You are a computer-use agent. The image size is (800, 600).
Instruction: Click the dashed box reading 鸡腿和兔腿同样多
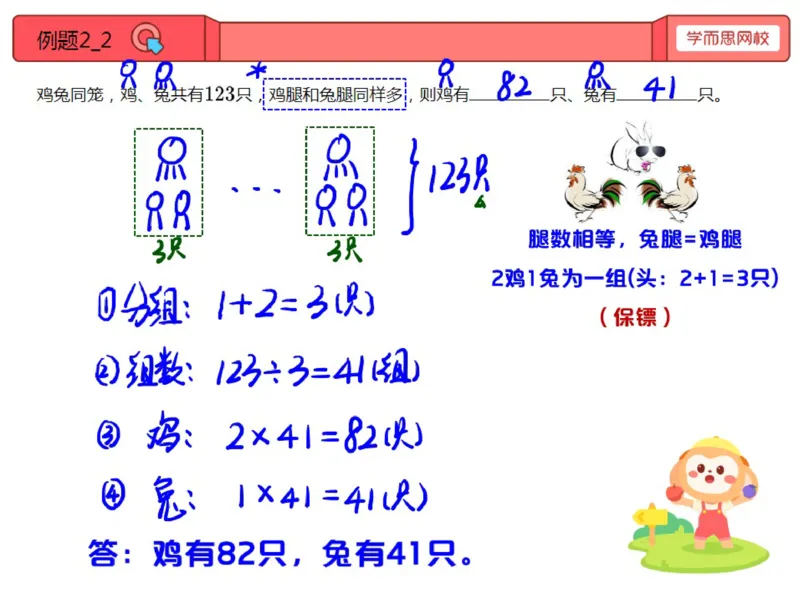(x=335, y=94)
